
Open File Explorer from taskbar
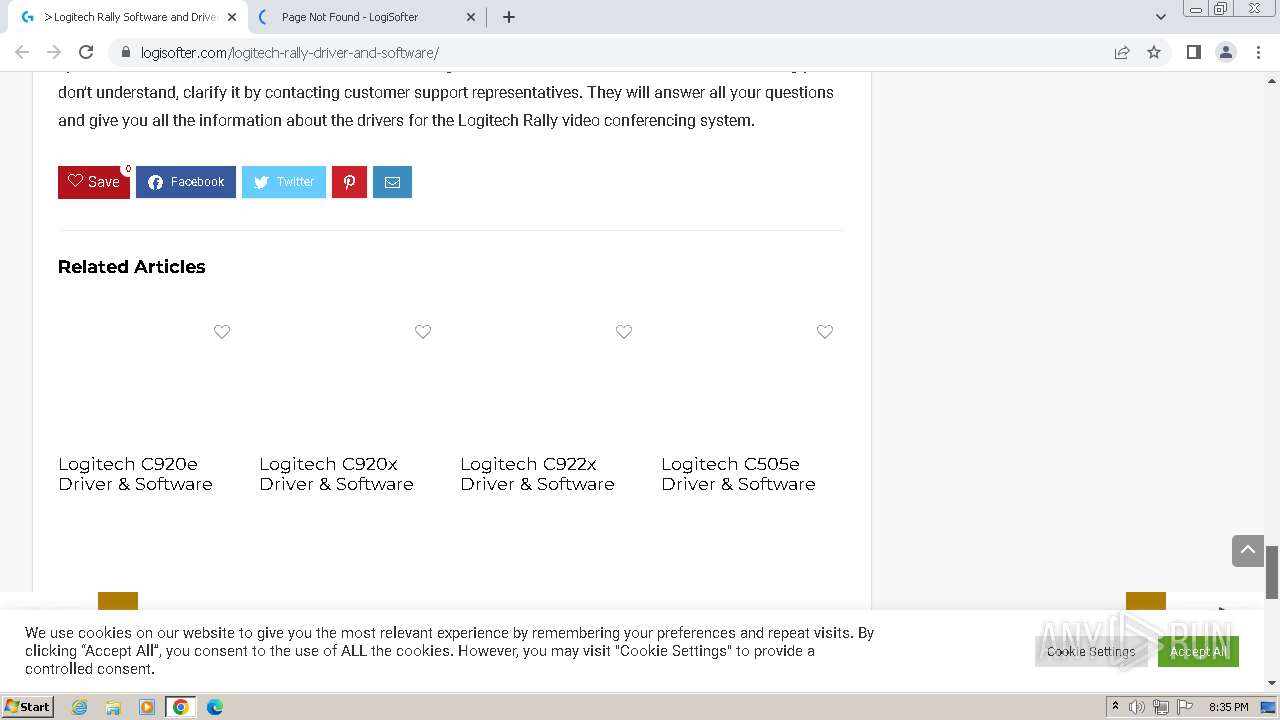click(113, 707)
